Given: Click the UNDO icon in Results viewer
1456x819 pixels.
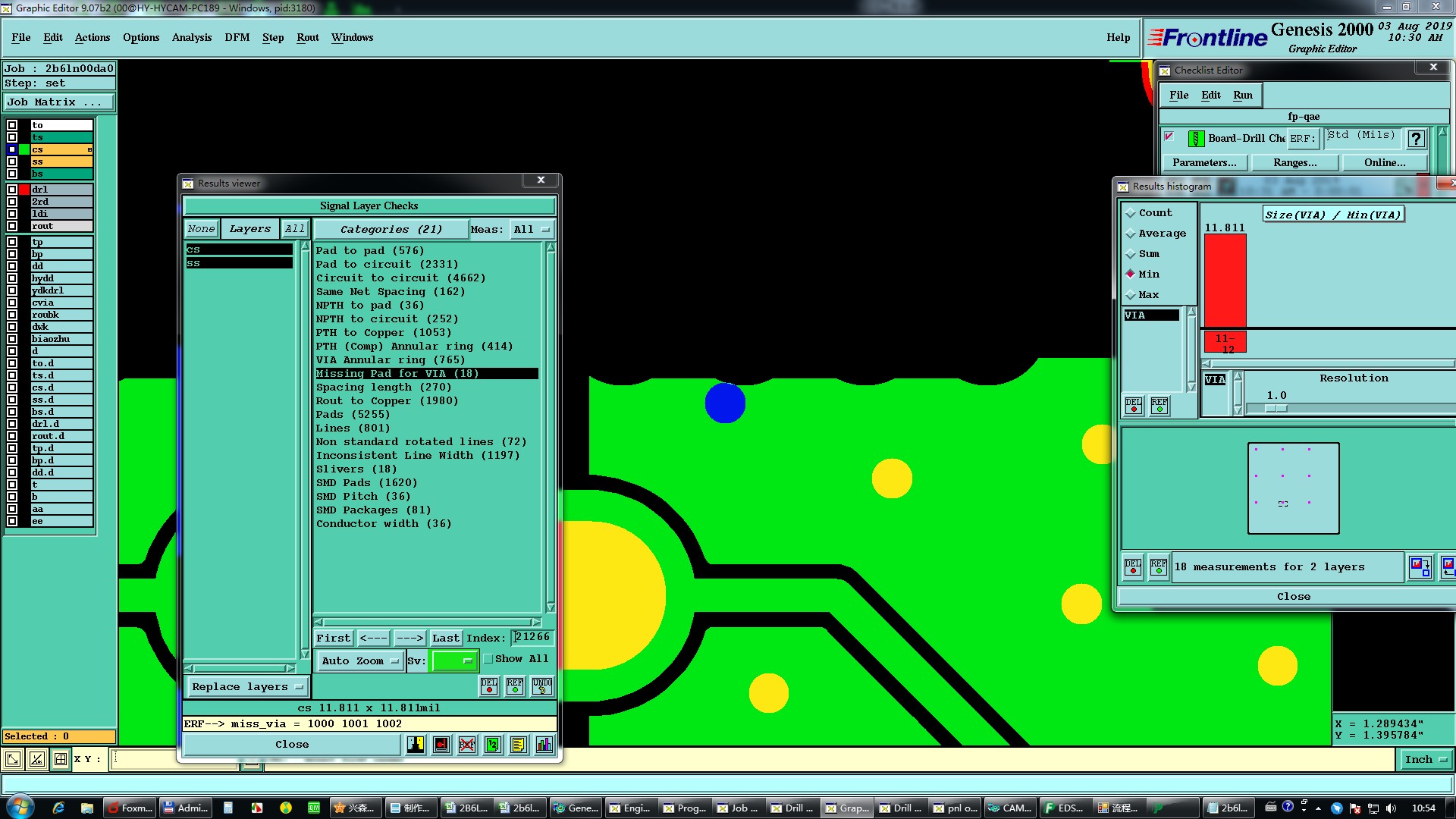Looking at the screenshot, I should 541,686.
